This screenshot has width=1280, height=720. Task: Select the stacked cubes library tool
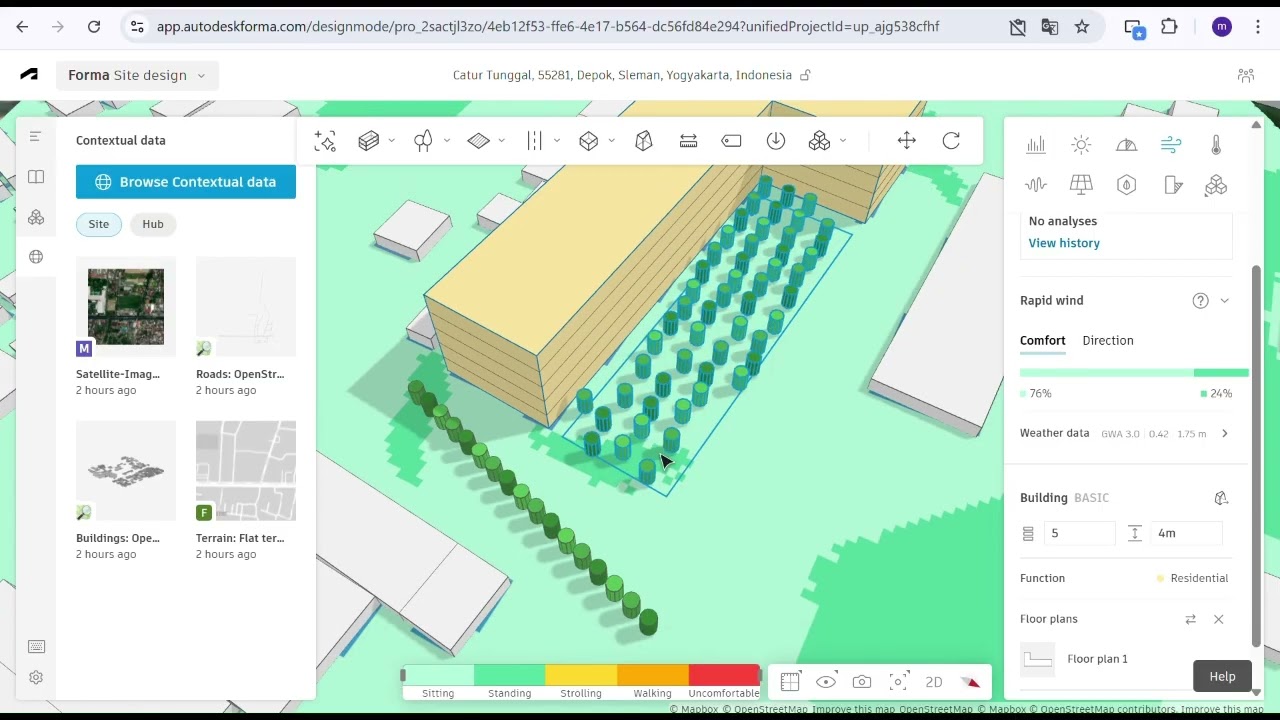[x=820, y=141]
